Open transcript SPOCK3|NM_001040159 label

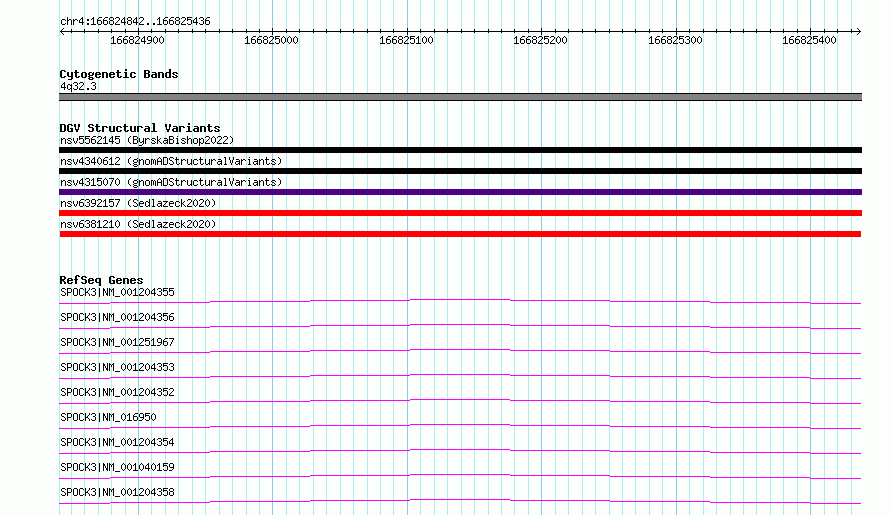click(x=117, y=467)
